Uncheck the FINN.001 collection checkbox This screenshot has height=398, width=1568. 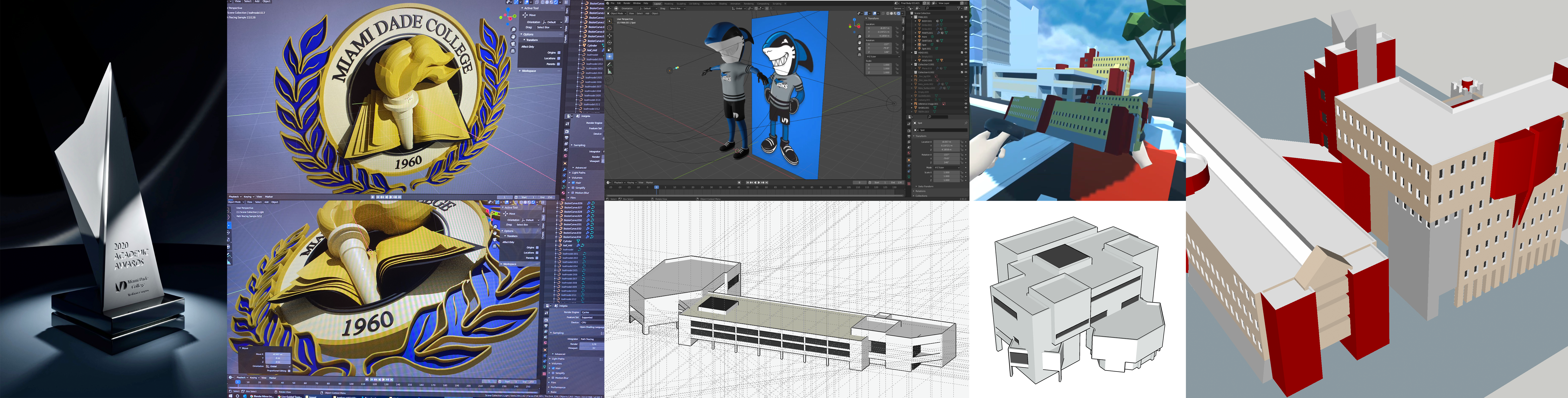tap(962, 17)
